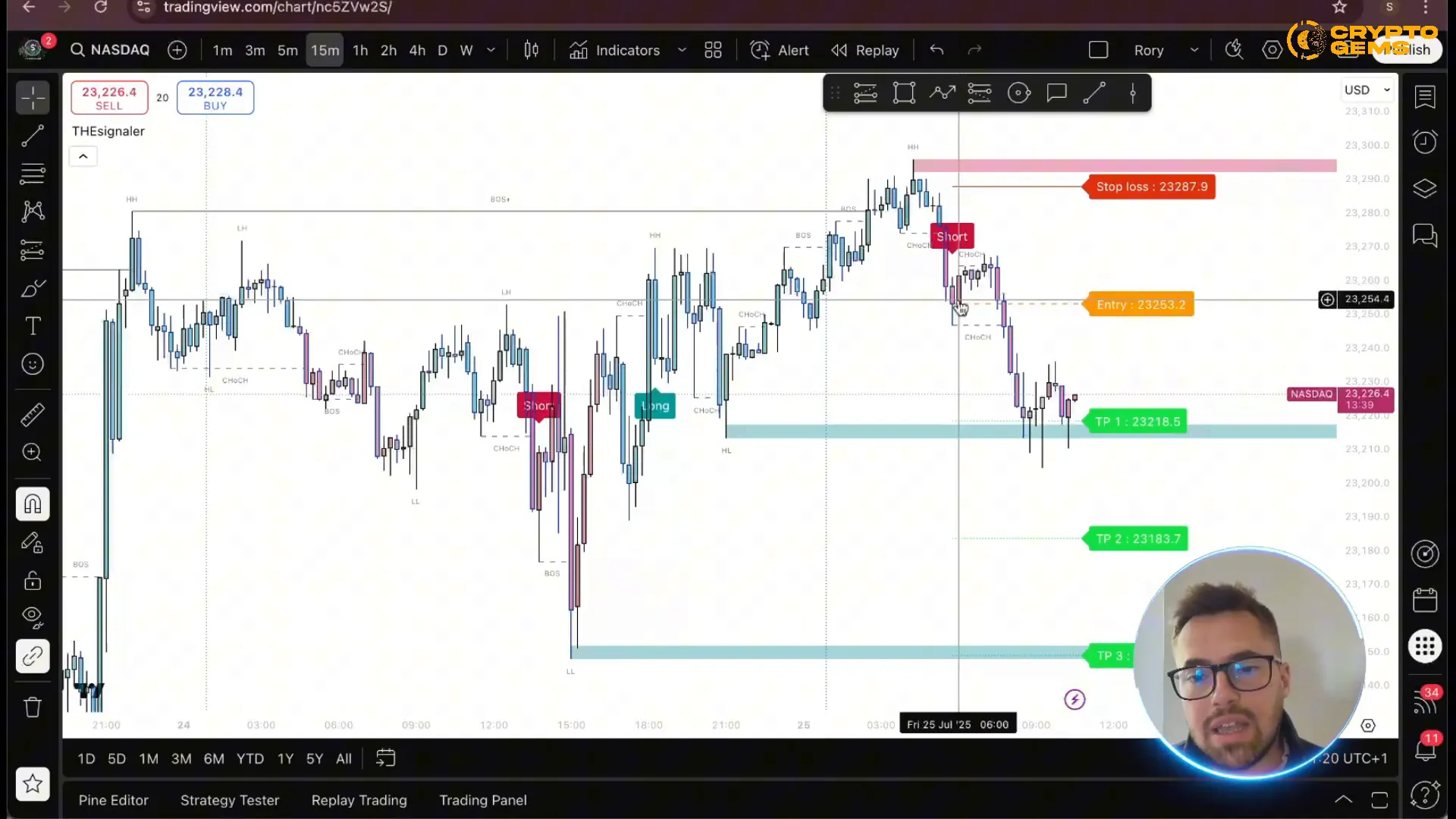Image resolution: width=1456 pixels, height=819 pixels.
Task: Open the price scale settings gear
Action: pos(1368,726)
